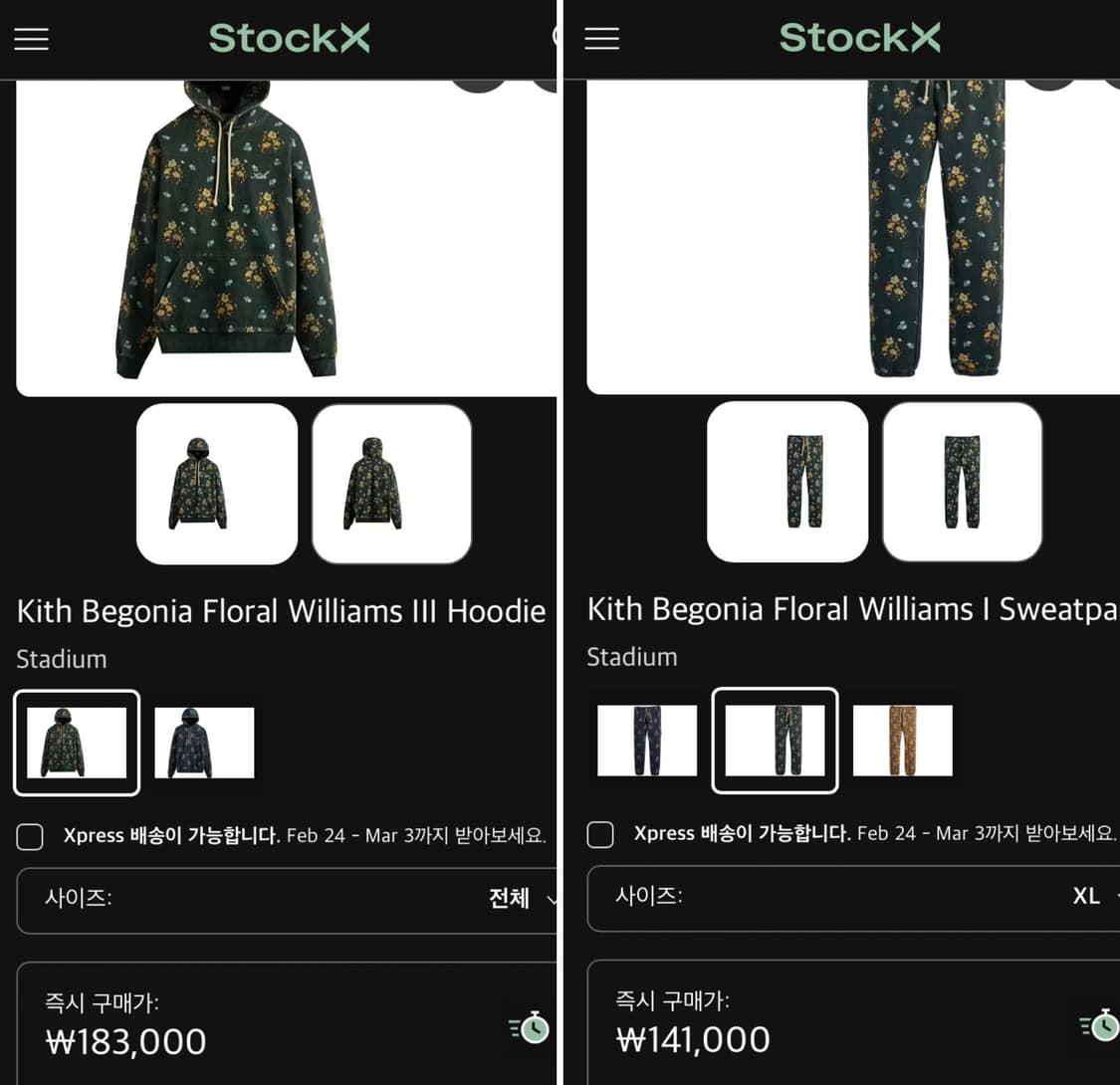Select the green Stadium hoodie variant

[x=77, y=743]
